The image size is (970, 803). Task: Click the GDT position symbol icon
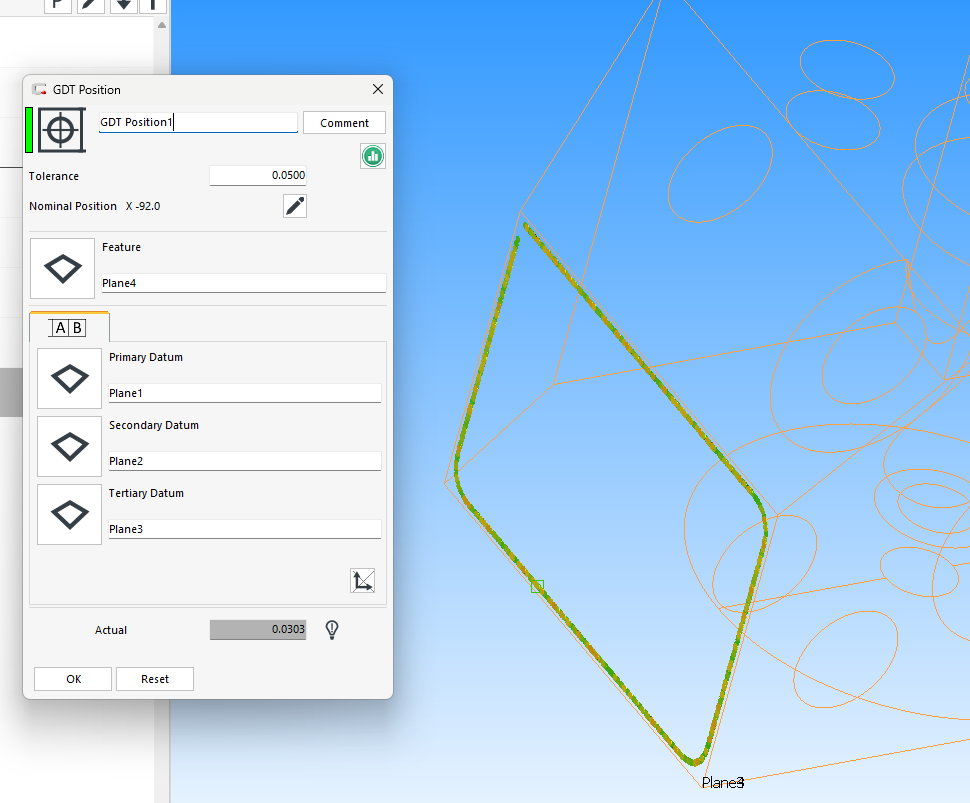61,130
